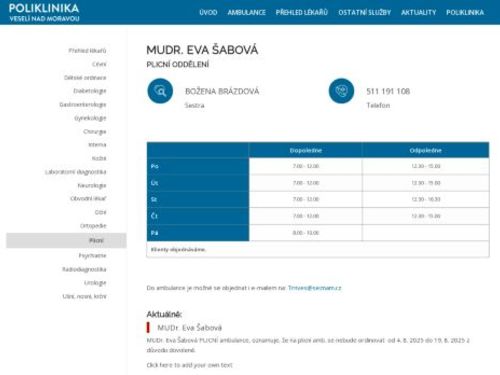Open Radiodiagnostika in the sidebar
The height and width of the screenshot is (375, 500).
coord(84,269)
